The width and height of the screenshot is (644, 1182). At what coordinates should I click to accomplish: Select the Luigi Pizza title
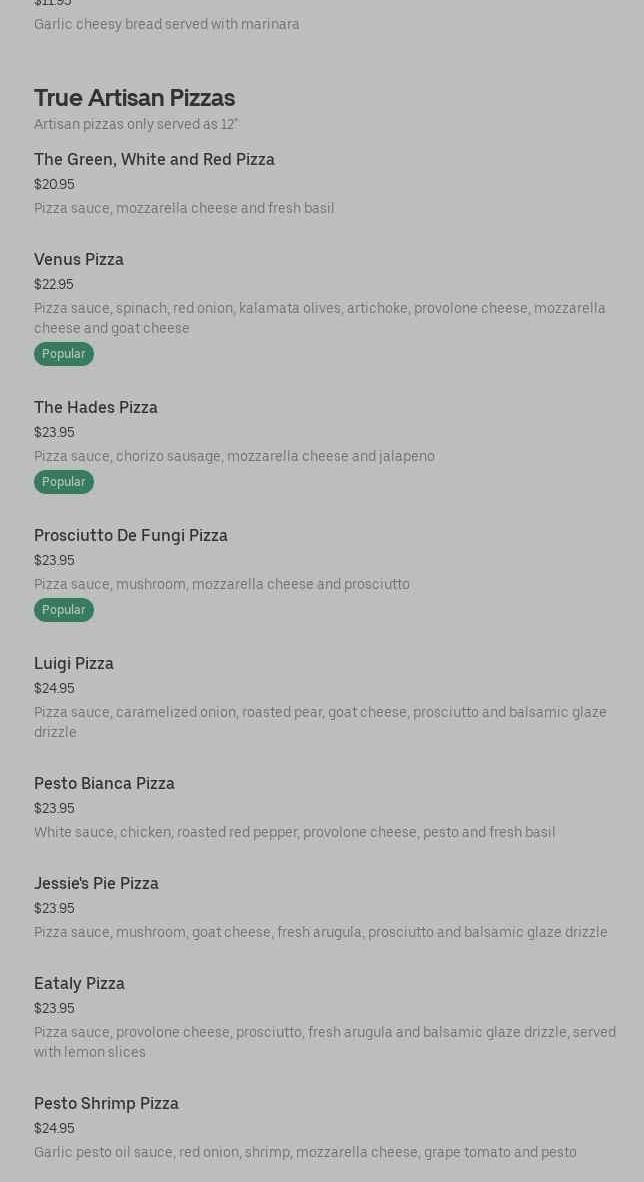tap(74, 664)
